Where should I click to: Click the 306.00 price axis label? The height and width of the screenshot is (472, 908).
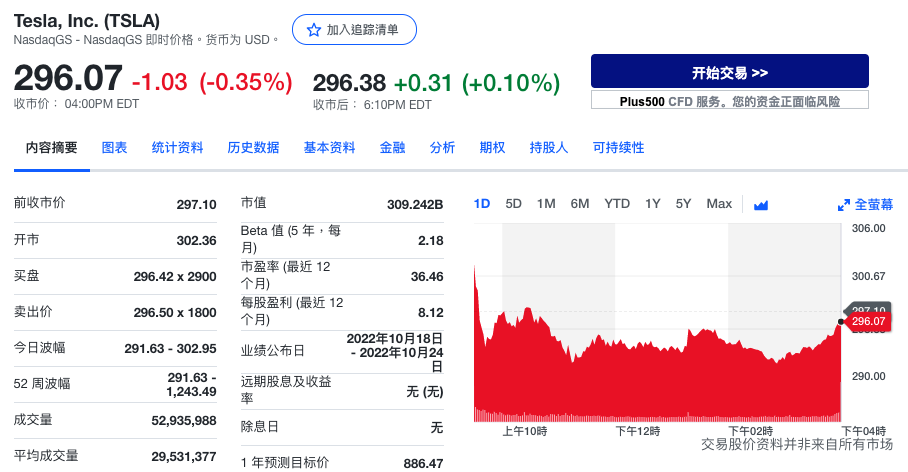click(x=868, y=228)
